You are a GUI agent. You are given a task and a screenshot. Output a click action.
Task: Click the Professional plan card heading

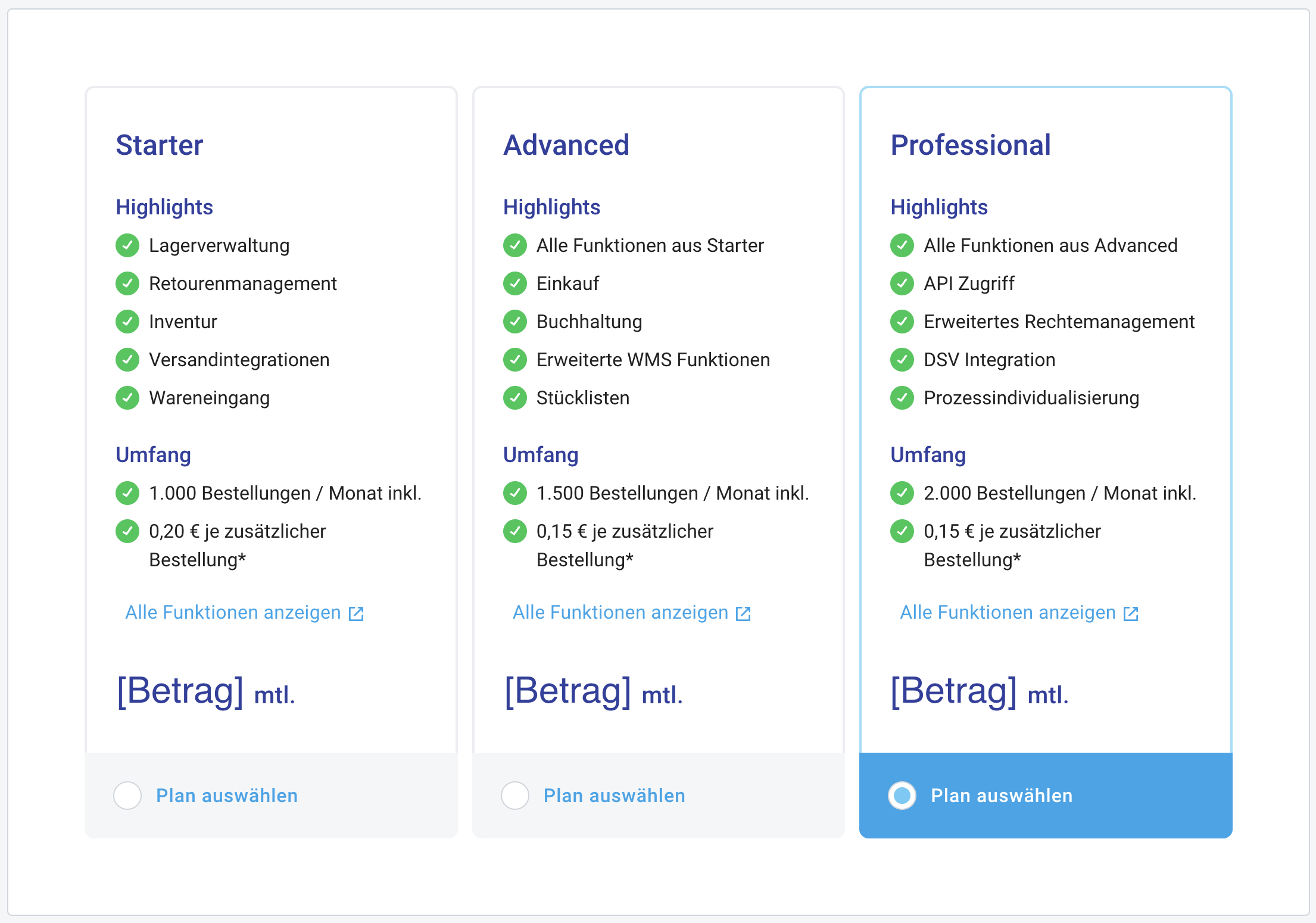click(x=971, y=145)
